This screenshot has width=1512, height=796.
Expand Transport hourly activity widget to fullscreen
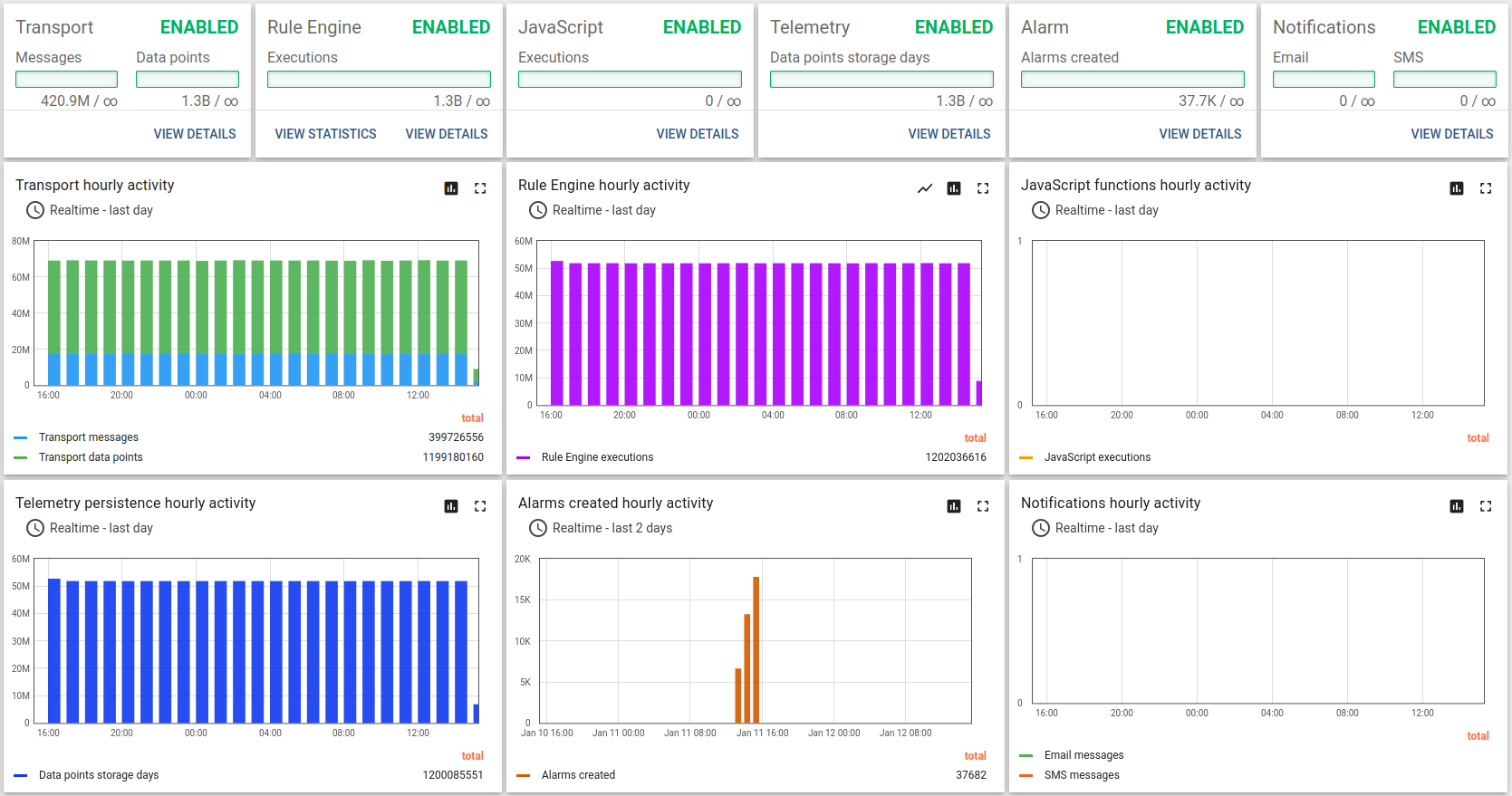pyautogui.click(x=480, y=188)
